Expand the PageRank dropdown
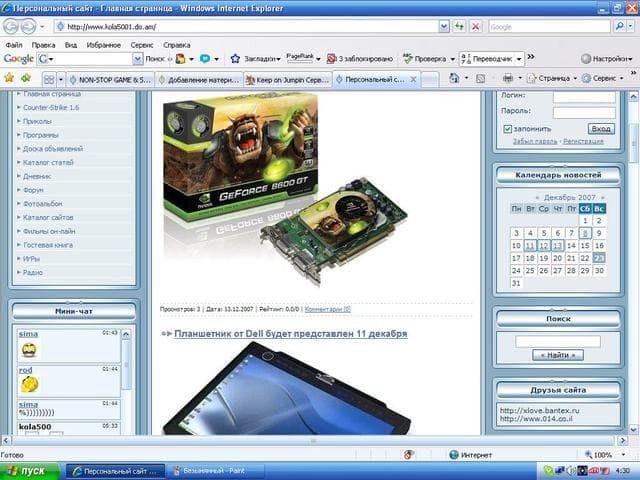This screenshot has width=640, height=480. pyautogui.click(x=318, y=59)
